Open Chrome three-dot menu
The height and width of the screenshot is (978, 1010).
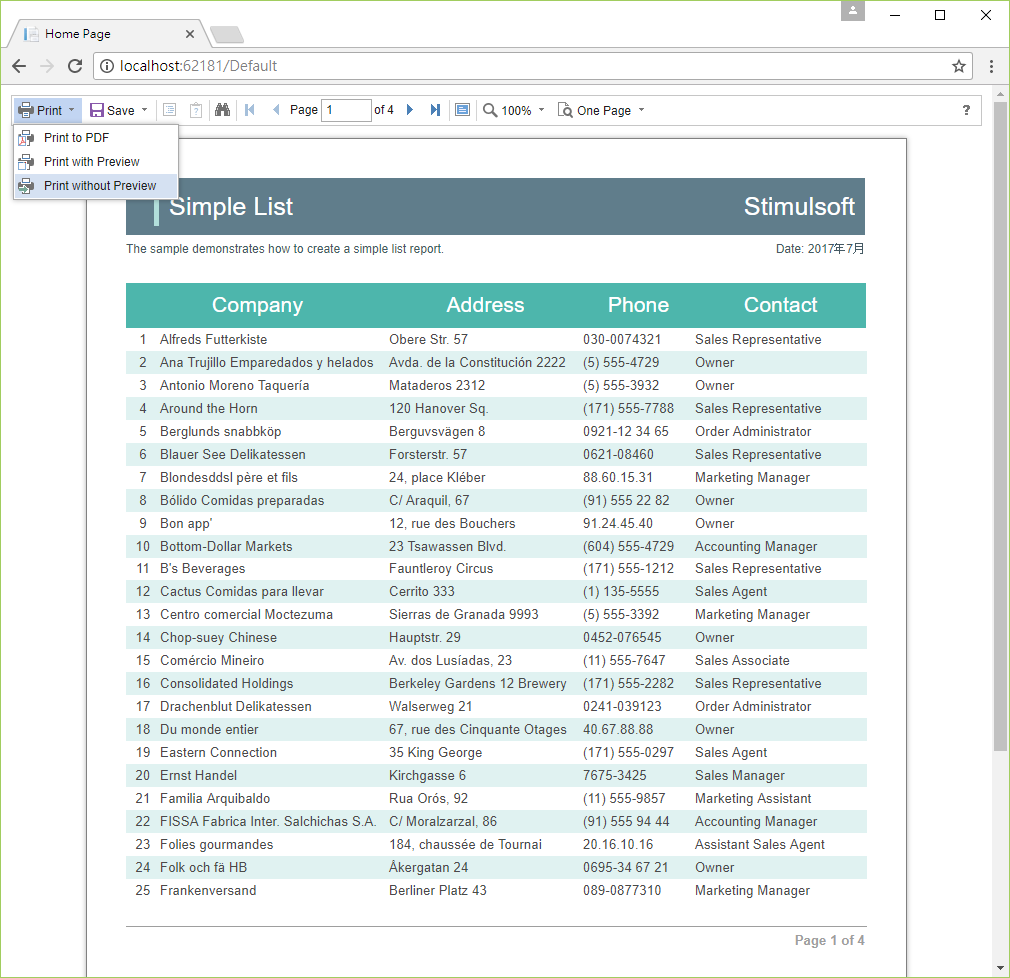(x=991, y=66)
